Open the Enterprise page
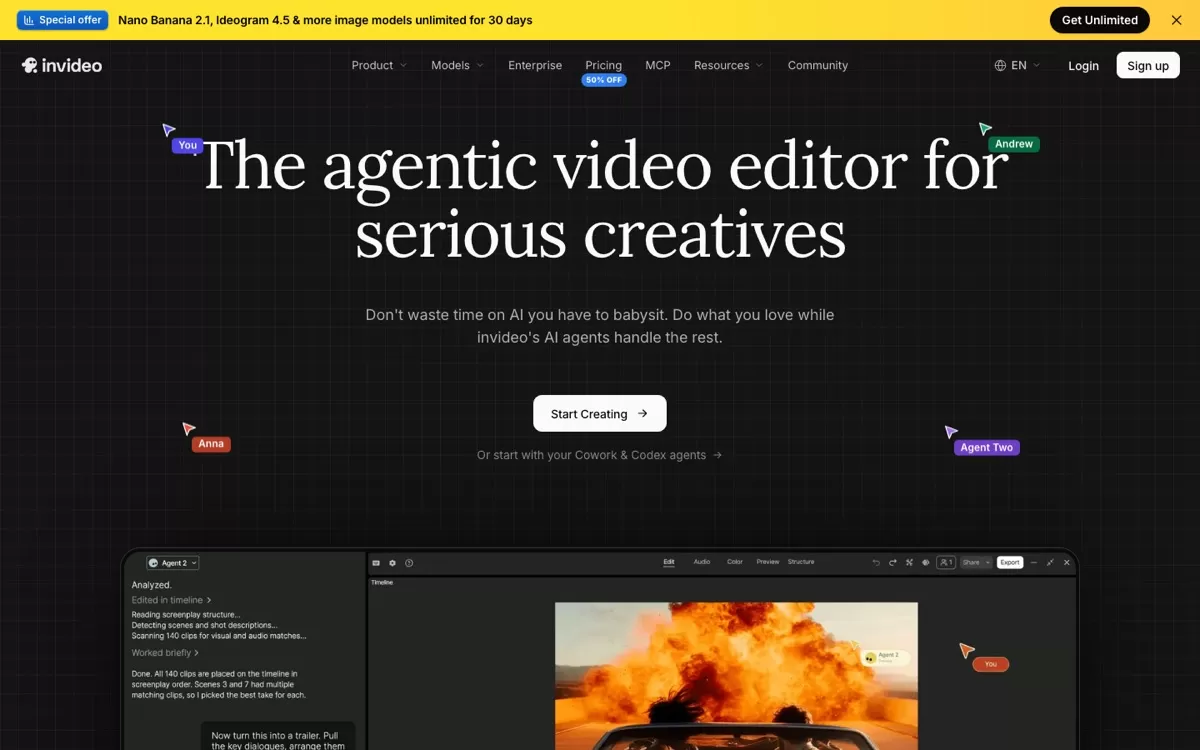This screenshot has height=750, width=1200. pyautogui.click(x=535, y=65)
